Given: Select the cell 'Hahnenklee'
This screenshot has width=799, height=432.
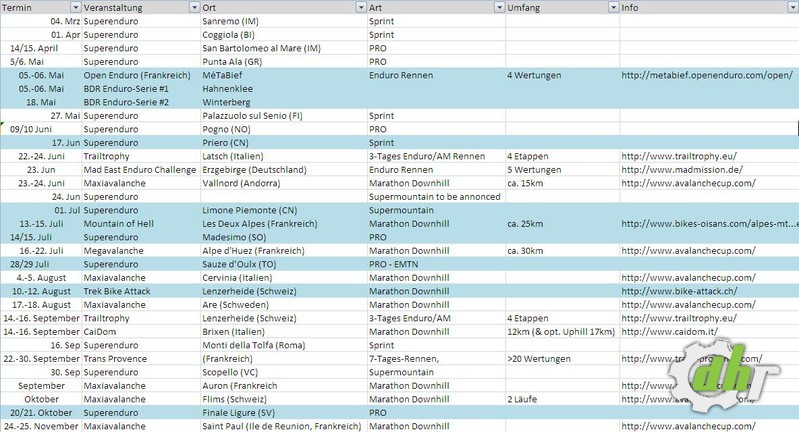Looking at the screenshot, I should tap(284, 89).
